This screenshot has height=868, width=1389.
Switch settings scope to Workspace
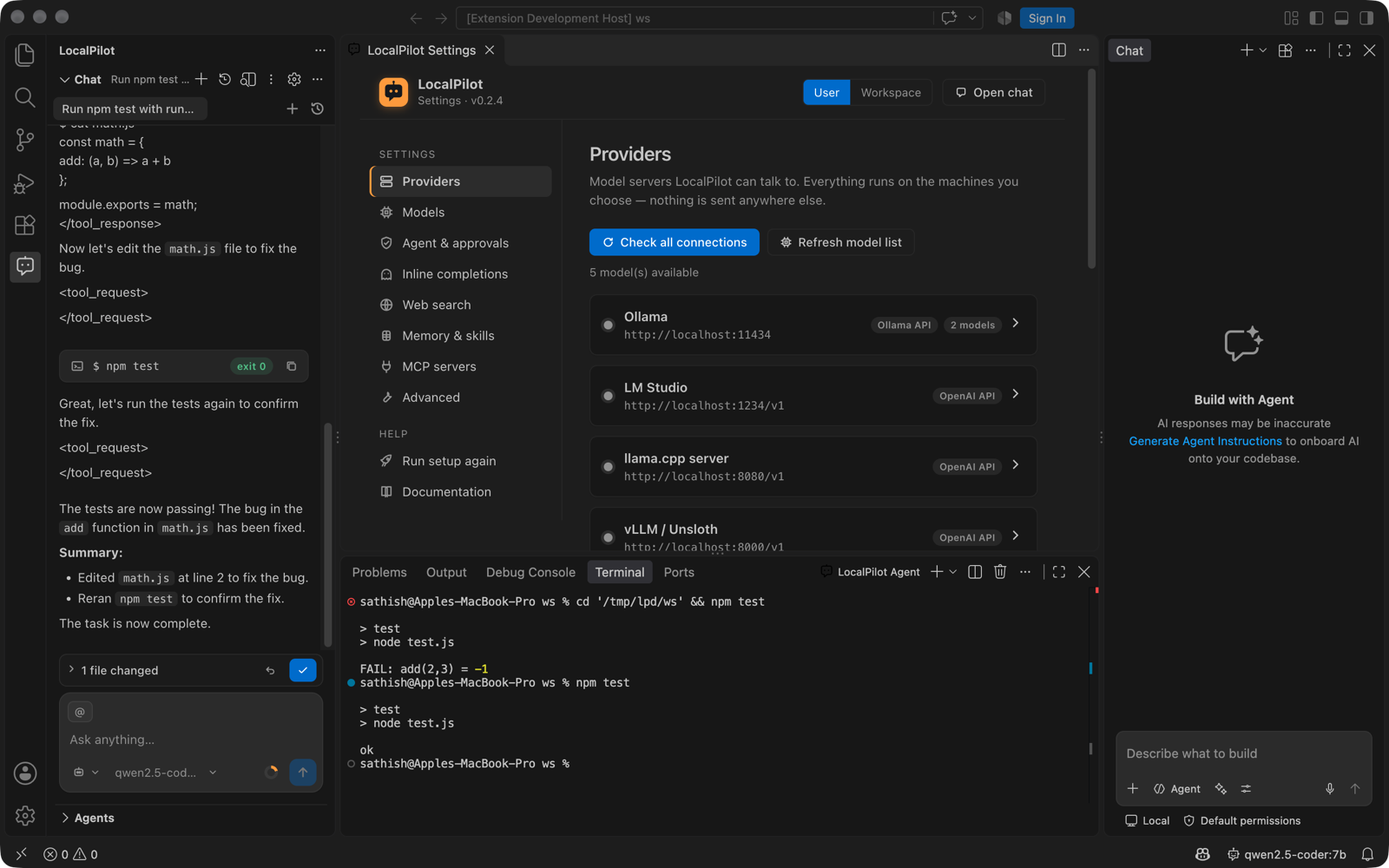[891, 93]
